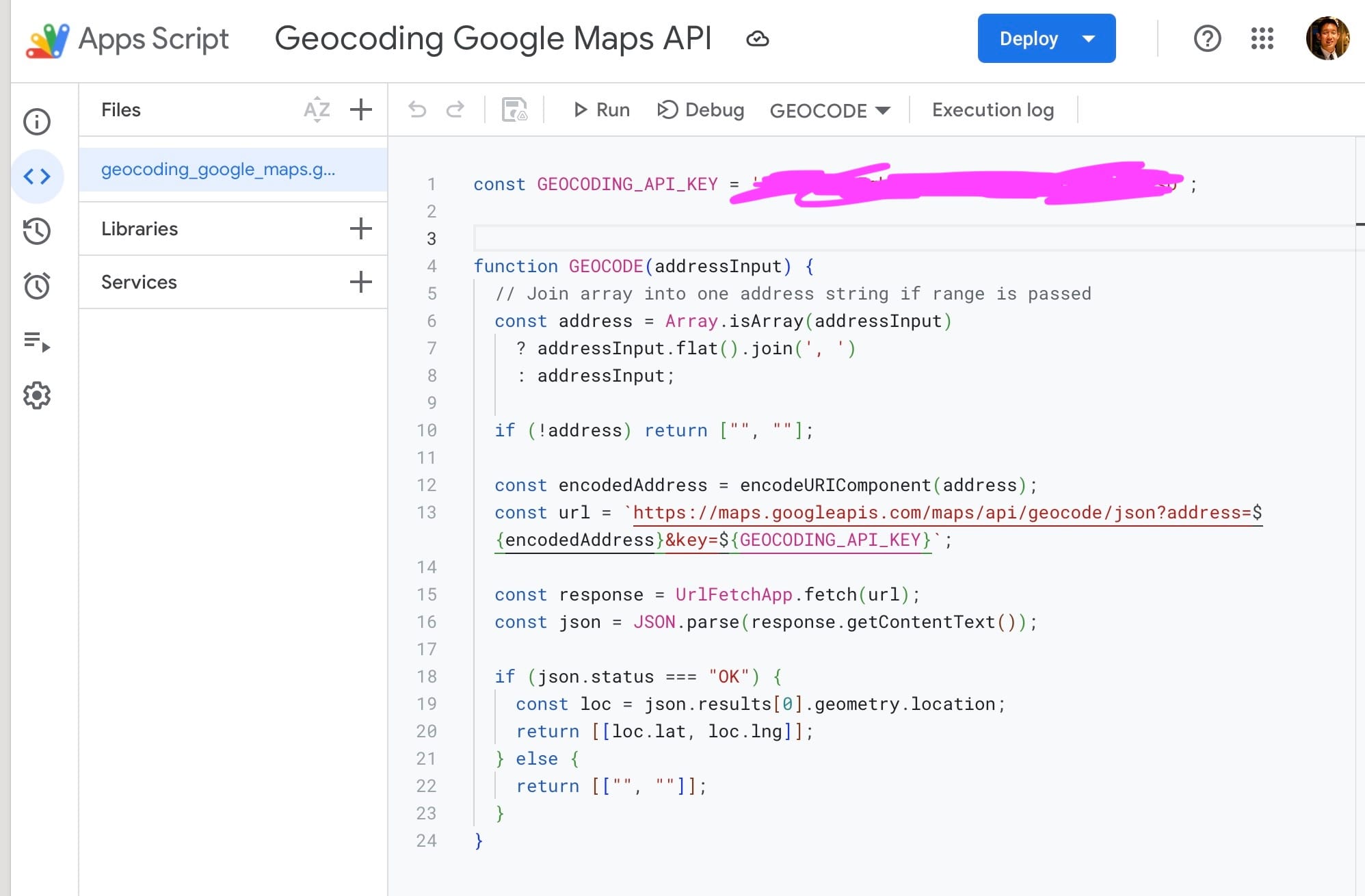Open Project Settings gear icon
1365x896 pixels.
37,395
